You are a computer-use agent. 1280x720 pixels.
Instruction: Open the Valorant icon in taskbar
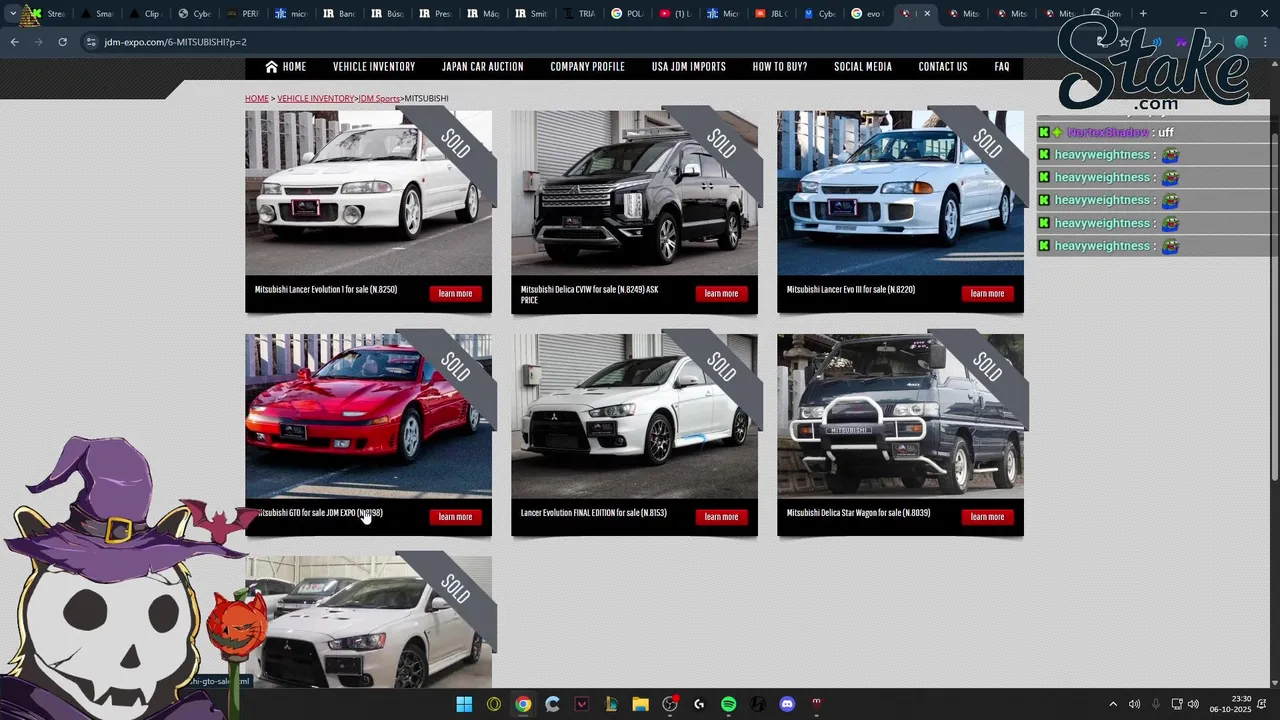click(582, 704)
